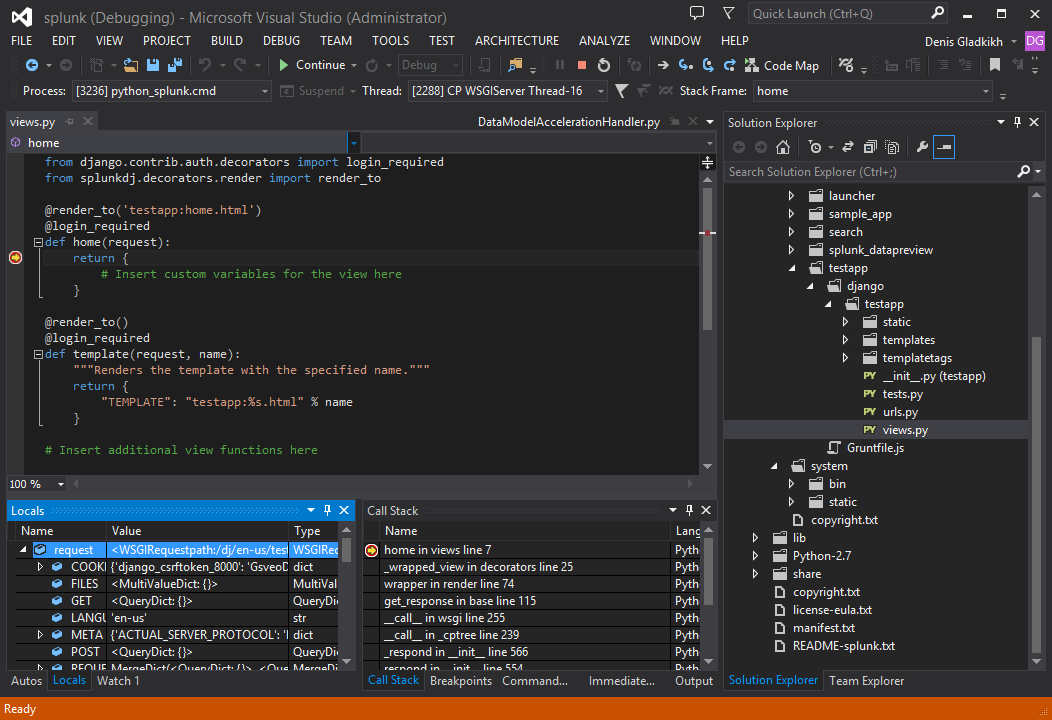1052x720 pixels.
Task: Toggle pin on Solution Explorer panel
Action: point(1017,122)
